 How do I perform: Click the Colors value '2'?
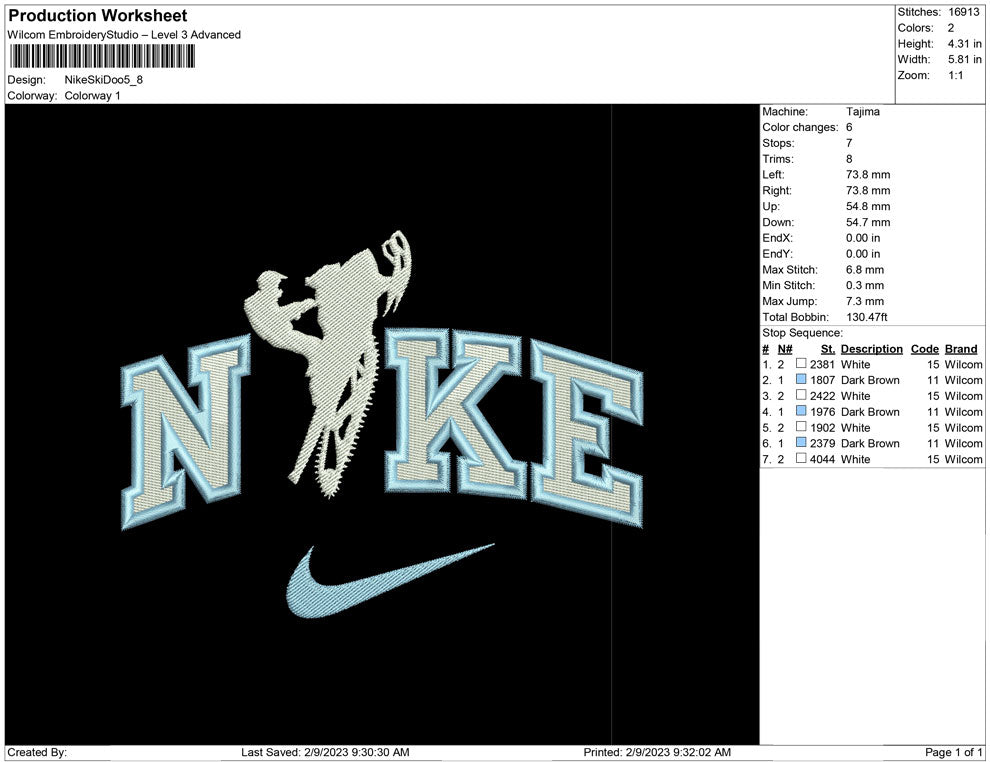point(951,28)
